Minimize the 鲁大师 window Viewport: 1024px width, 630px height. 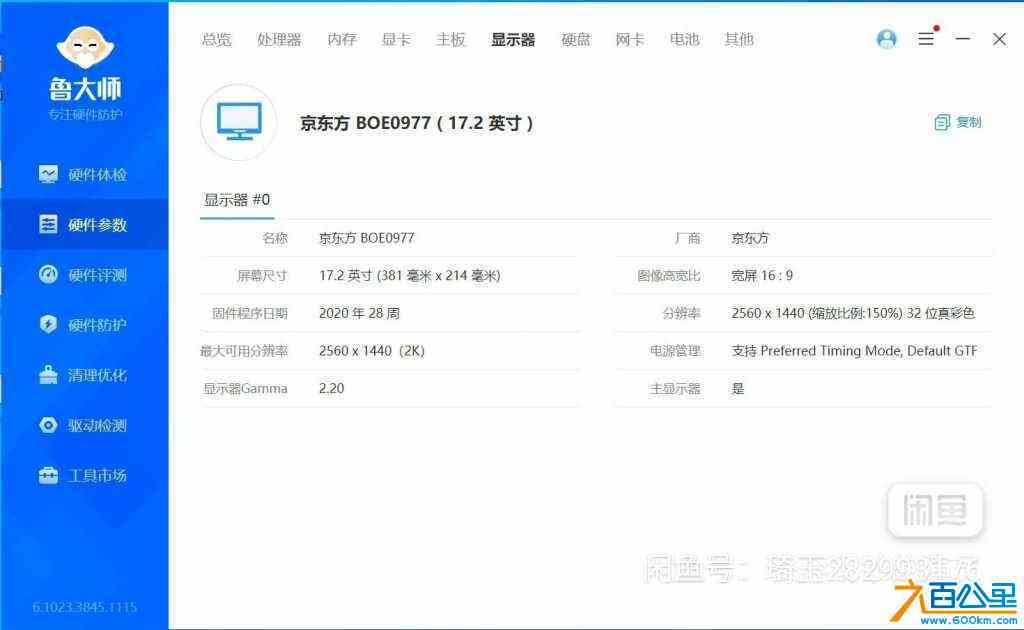pos(962,39)
